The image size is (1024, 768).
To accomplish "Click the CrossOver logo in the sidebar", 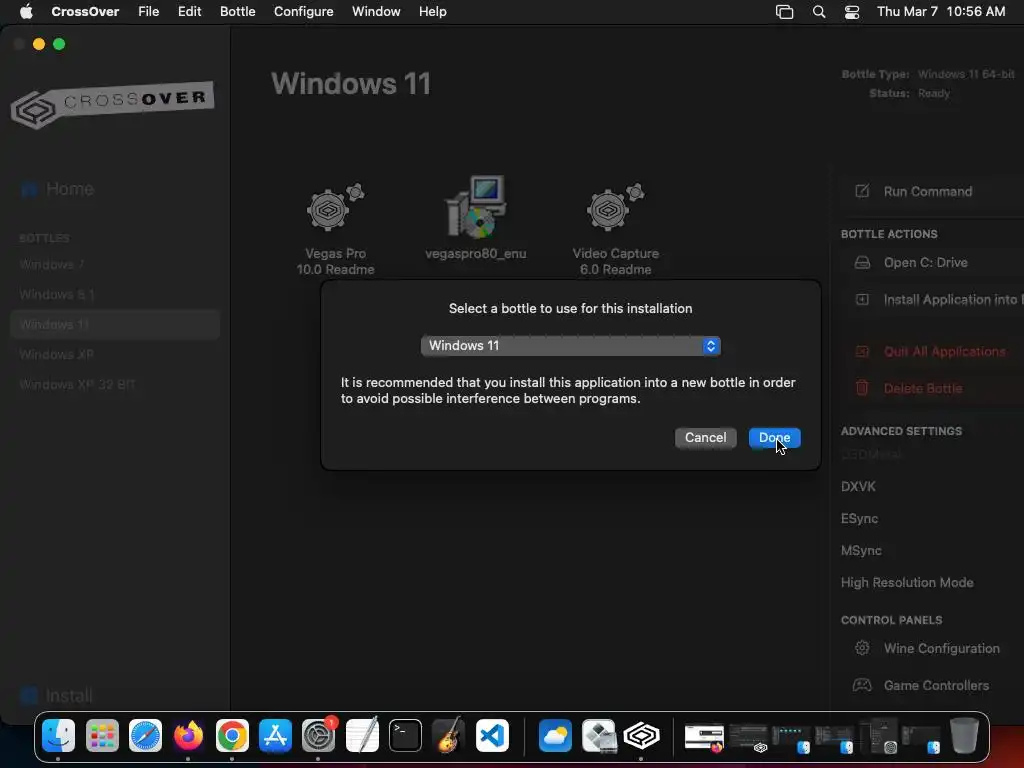I will tap(112, 104).
